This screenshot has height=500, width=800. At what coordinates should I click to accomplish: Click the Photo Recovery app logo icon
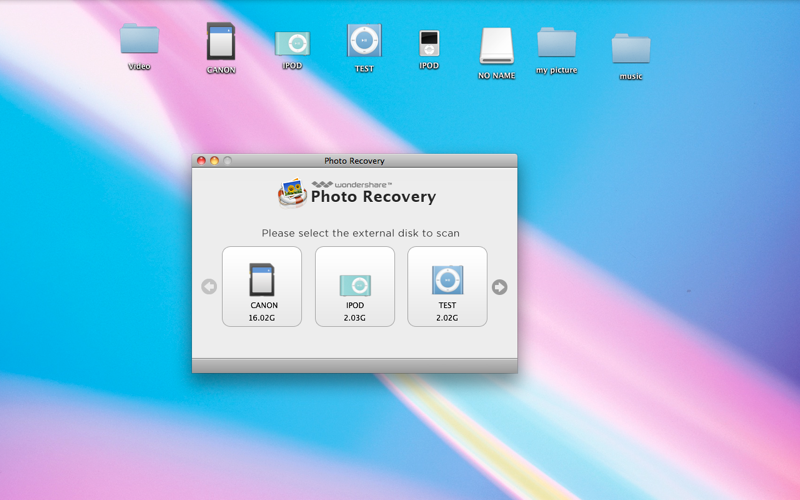coord(292,192)
